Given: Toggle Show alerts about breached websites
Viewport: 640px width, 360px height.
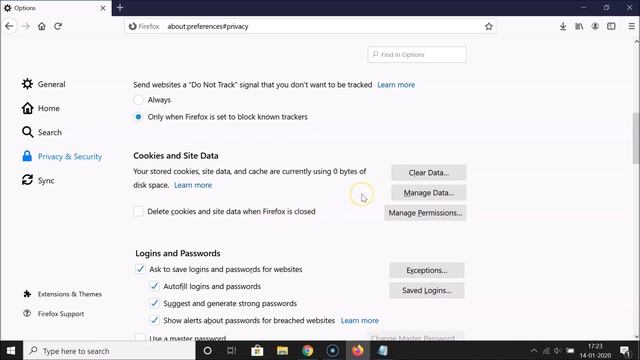Looking at the screenshot, I should point(154,320).
